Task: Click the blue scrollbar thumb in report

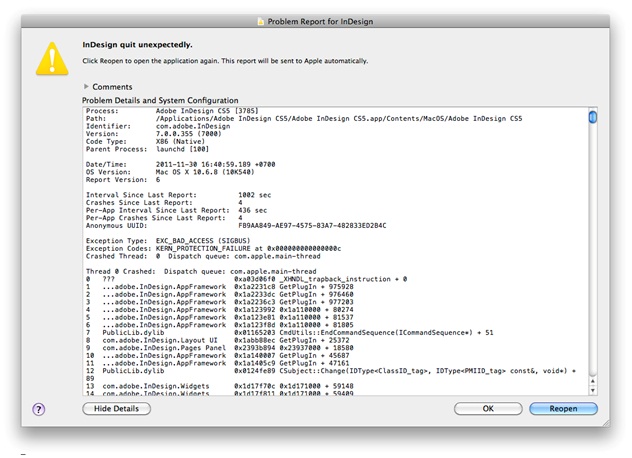Action: pos(593,117)
